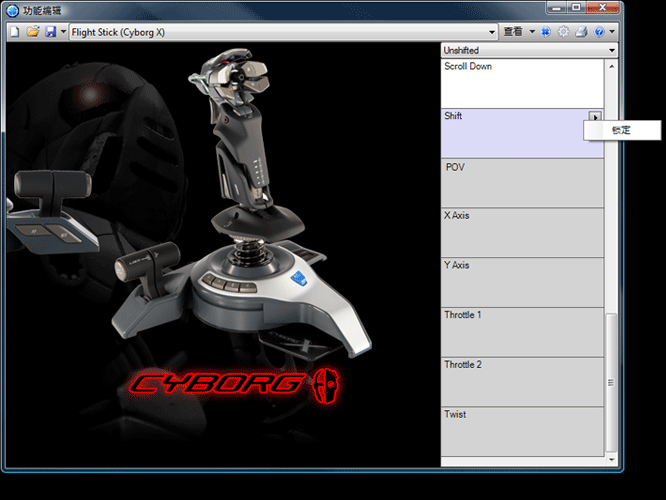Open the 查看 view menu

513,31
